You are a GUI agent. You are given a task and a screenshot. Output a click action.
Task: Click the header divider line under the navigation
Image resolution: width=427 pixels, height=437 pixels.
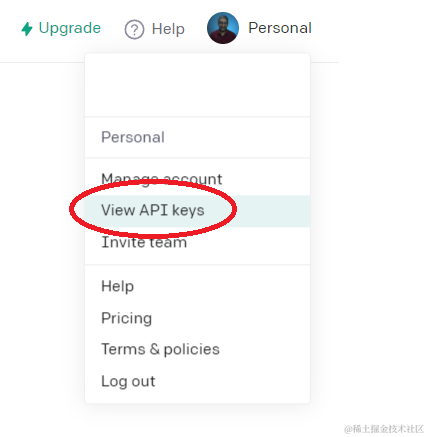42,62
